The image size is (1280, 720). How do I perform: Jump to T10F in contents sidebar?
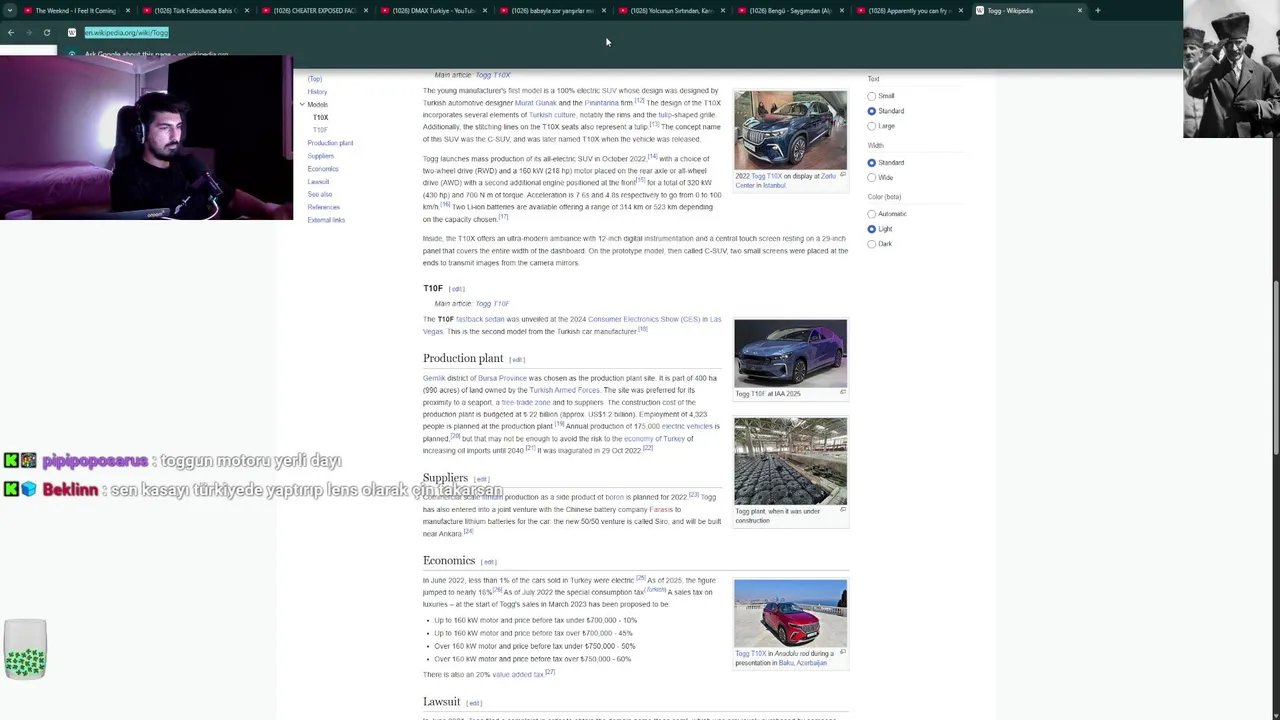pyautogui.click(x=320, y=130)
